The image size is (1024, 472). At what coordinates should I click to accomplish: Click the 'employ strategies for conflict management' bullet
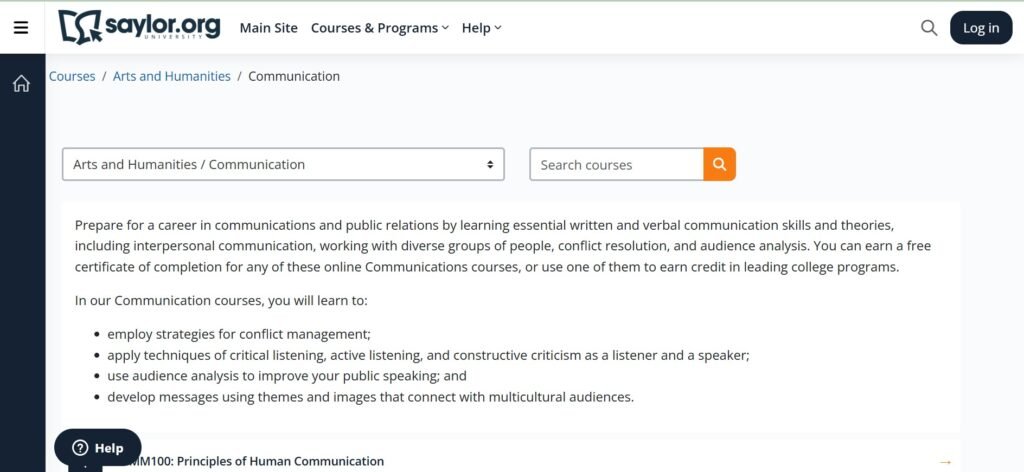pos(239,334)
